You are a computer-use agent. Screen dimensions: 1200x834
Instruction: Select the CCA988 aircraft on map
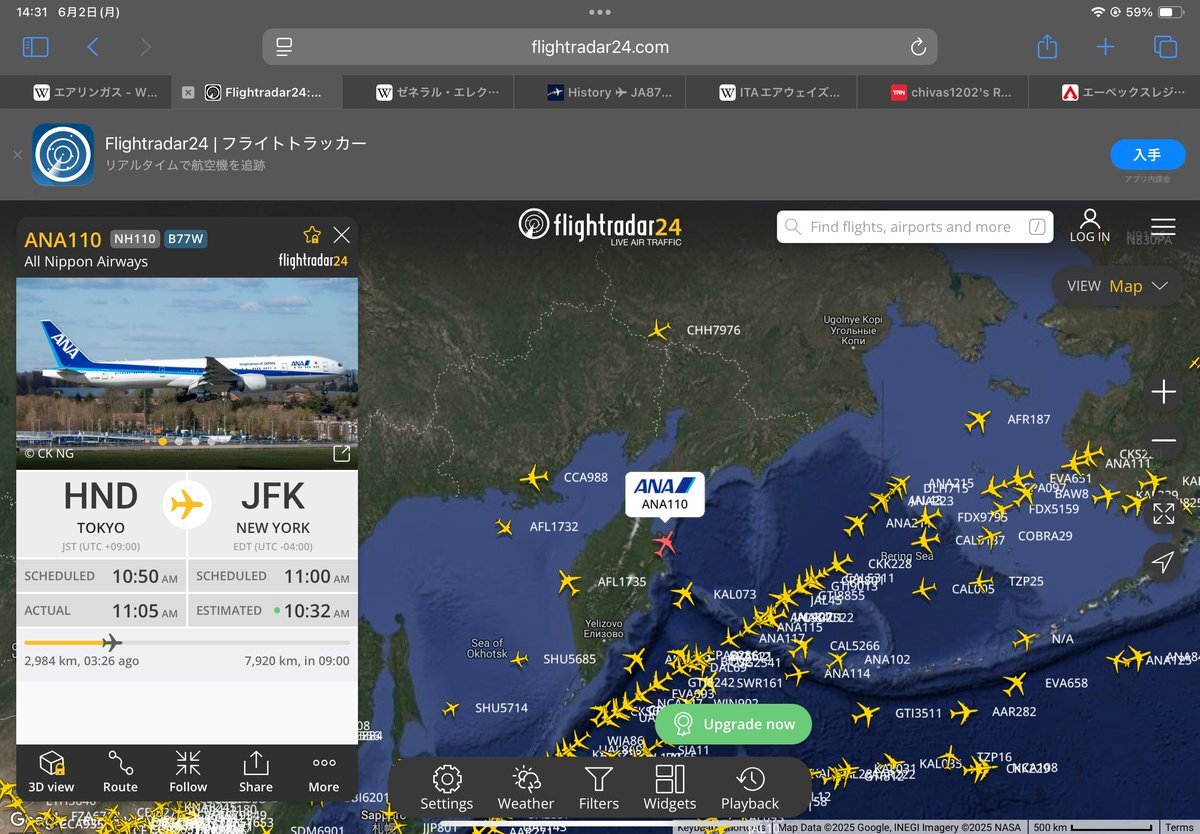pyautogui.click(x=535, y=477)
